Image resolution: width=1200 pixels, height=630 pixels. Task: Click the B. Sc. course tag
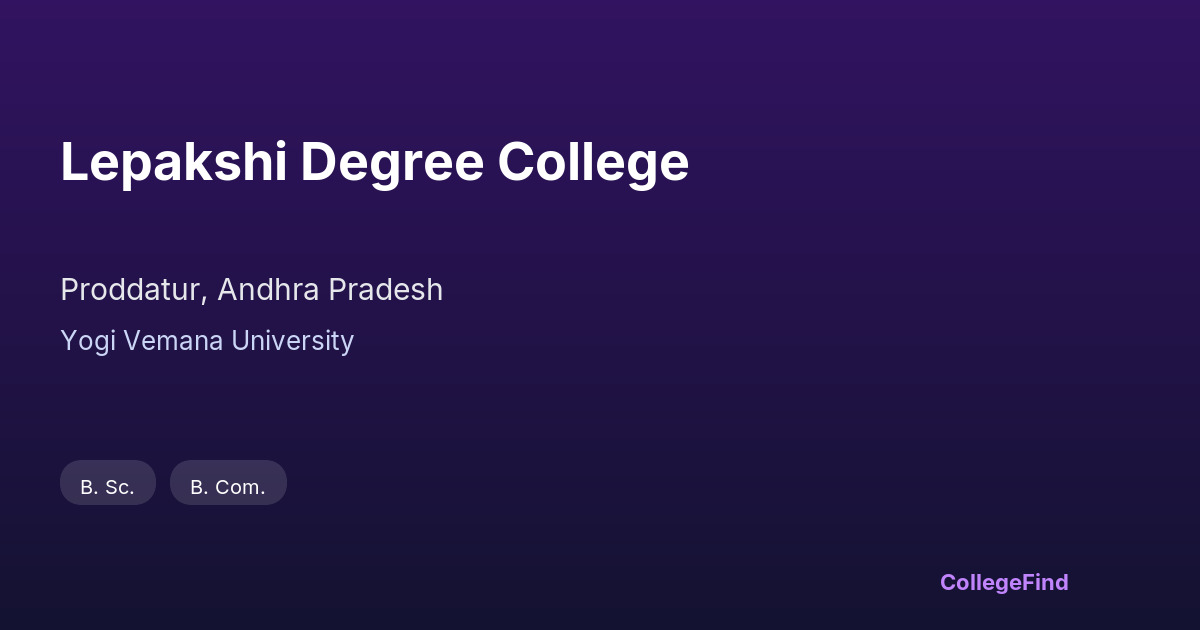click(108, 483)
